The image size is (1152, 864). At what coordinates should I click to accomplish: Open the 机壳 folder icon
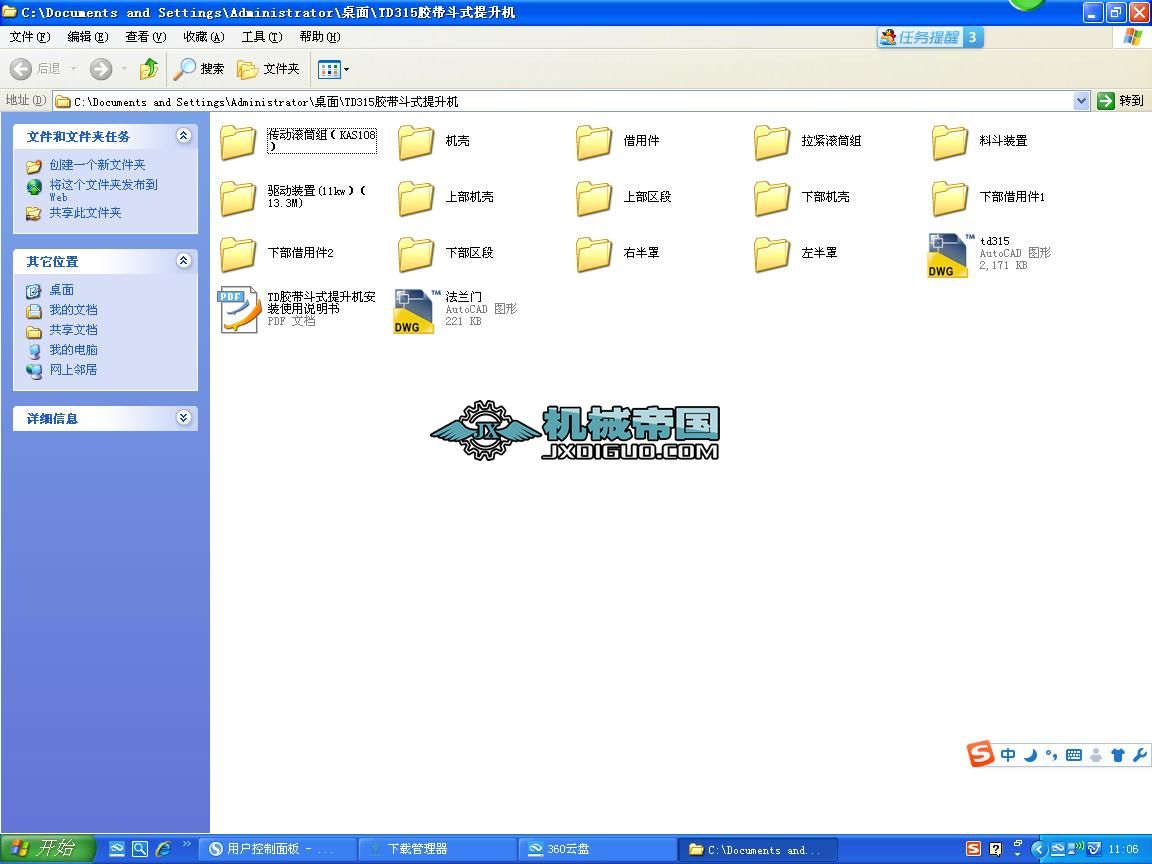(x=416, y=142)
